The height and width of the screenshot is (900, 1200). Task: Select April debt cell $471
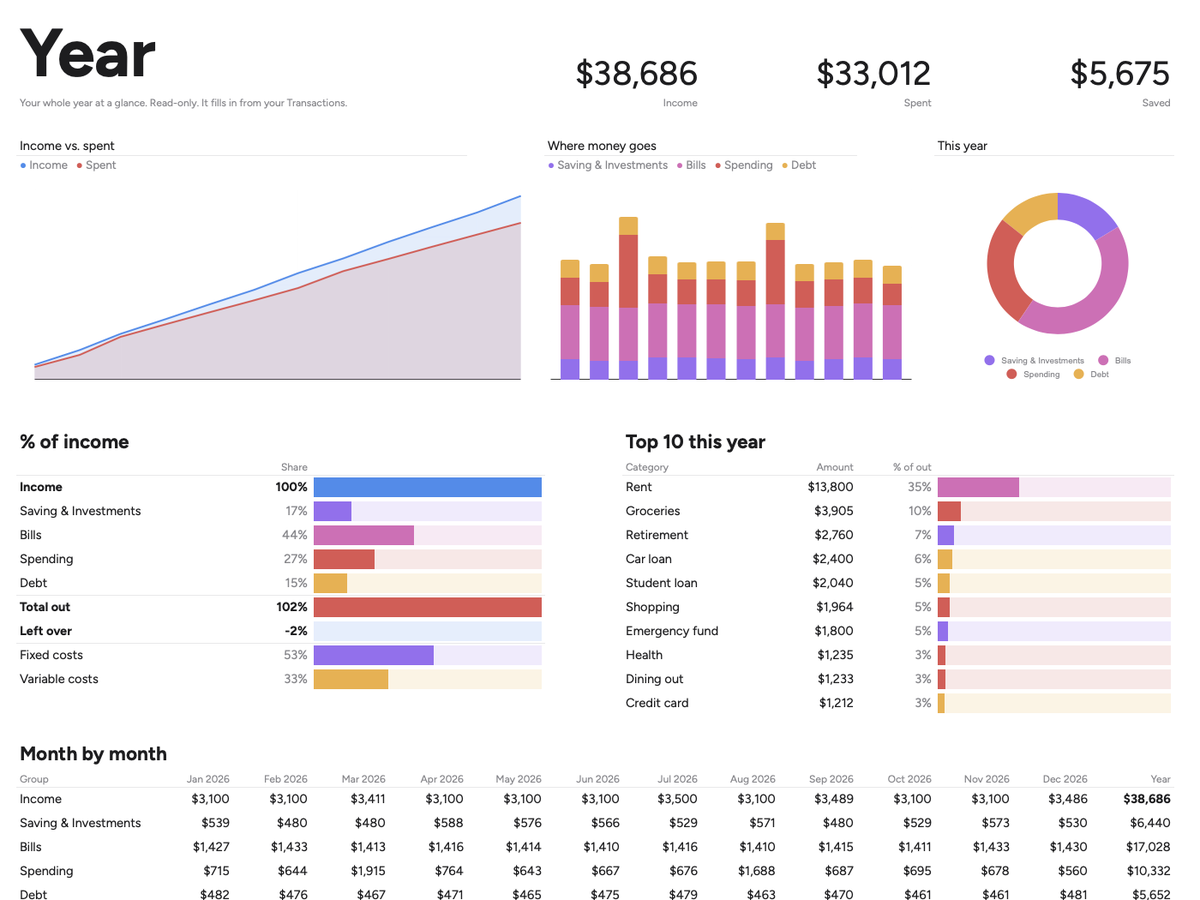coord(448,895)
